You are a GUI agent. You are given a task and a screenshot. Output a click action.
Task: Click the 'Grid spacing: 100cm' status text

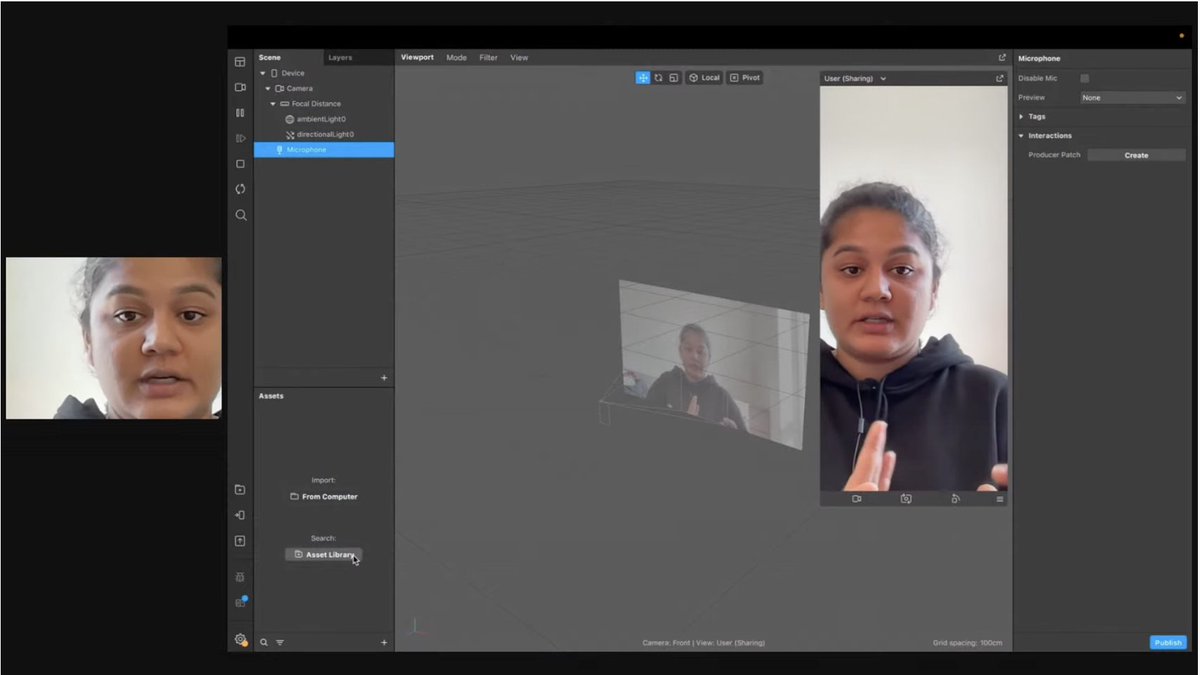pos(967,643)
